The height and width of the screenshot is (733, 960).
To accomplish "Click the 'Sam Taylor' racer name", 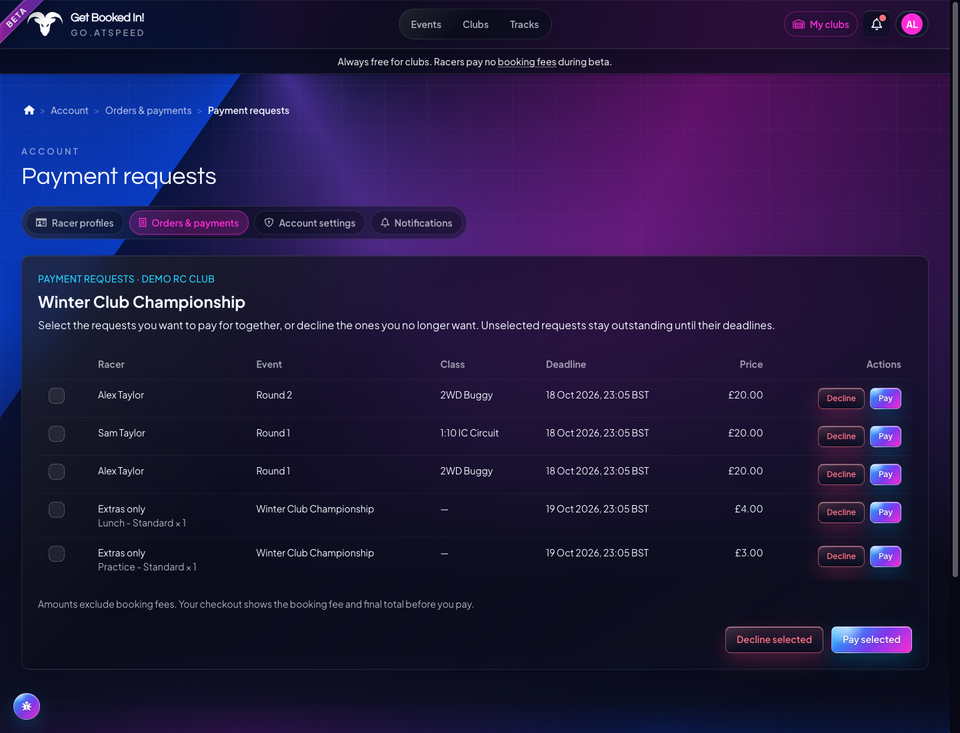I will [x=121, y=433].
